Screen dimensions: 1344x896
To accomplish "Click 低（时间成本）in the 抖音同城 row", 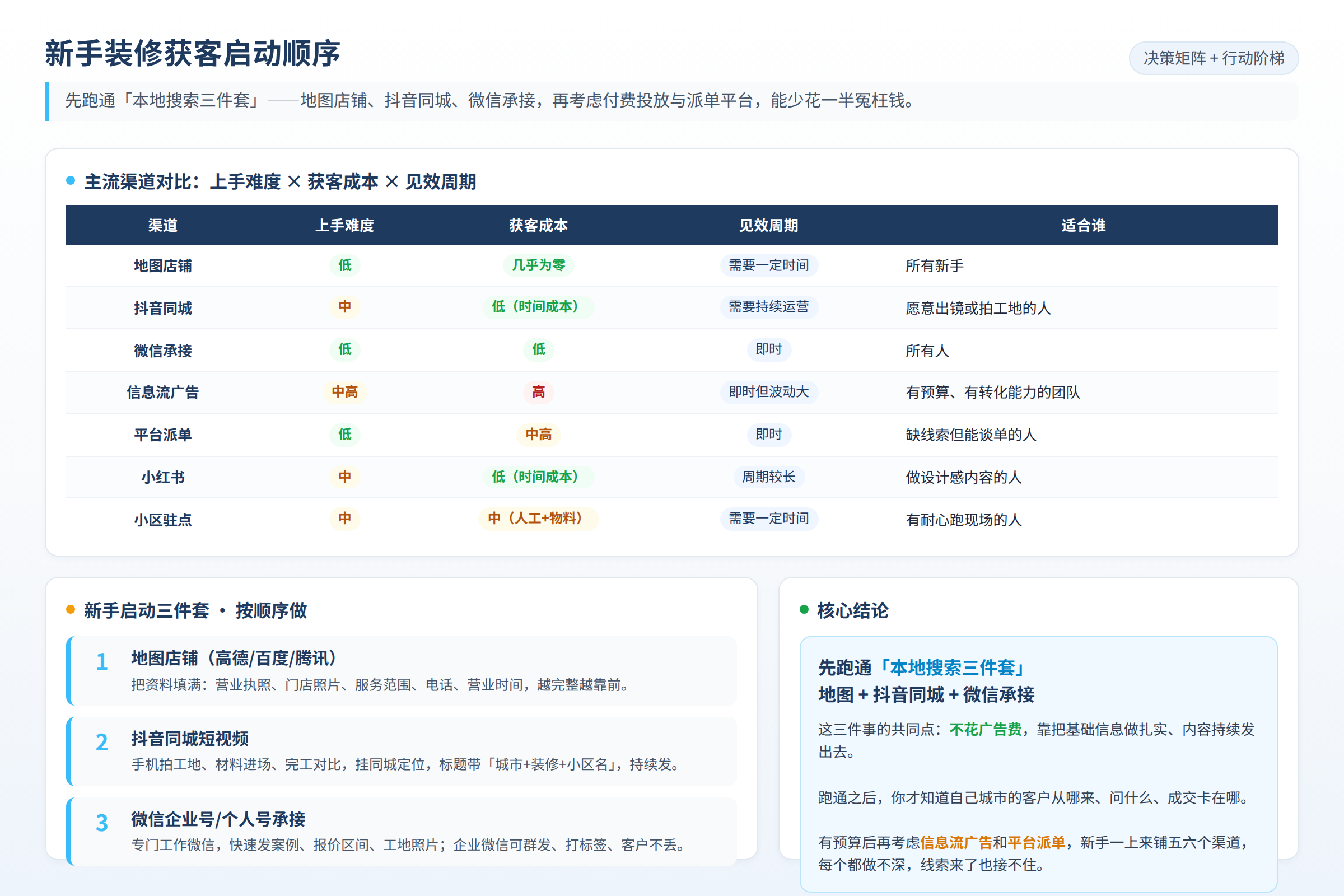I will click(538, 307).
